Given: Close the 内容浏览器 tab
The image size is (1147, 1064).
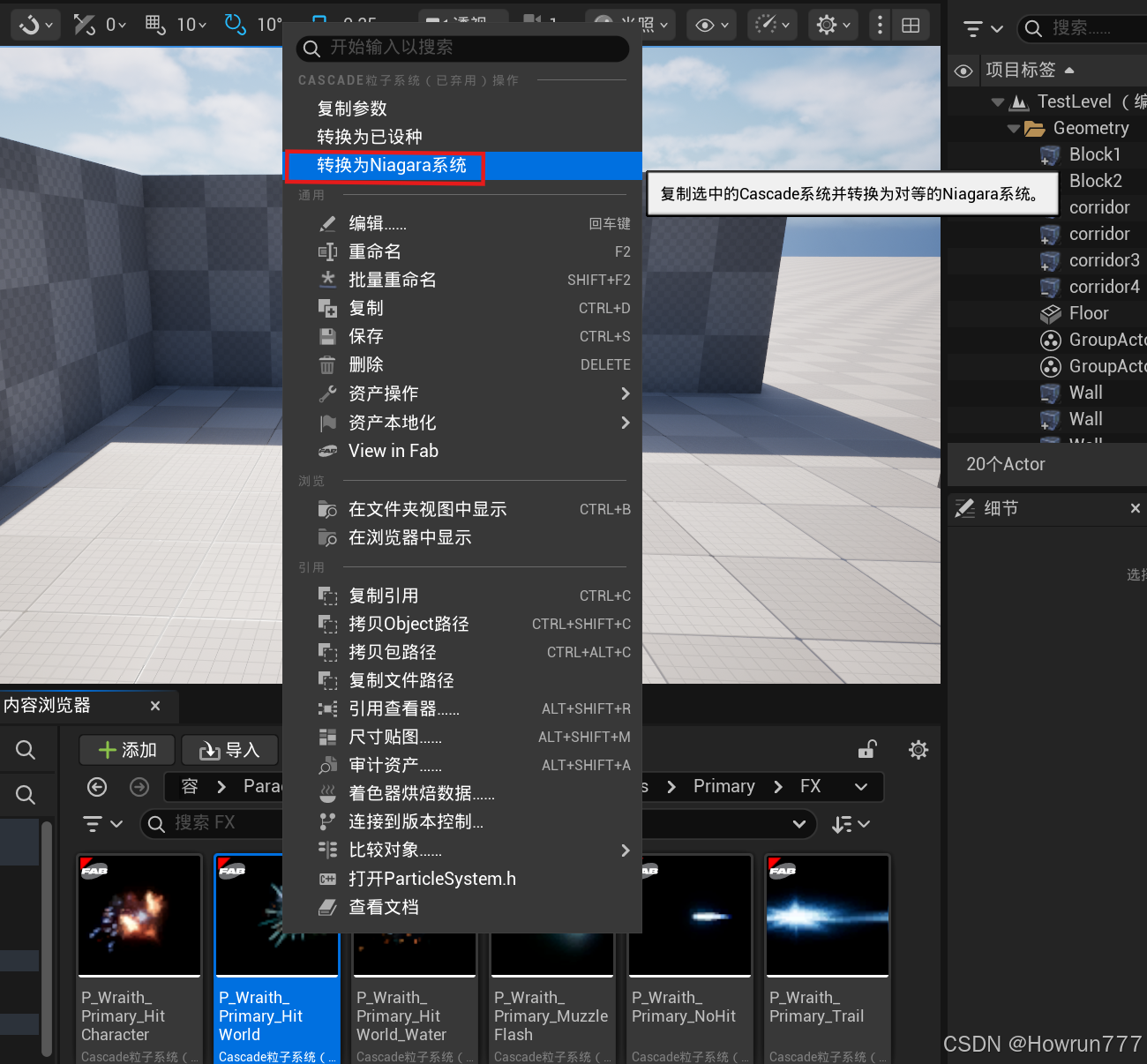Looking at the screenshot, I should point(155,706).
